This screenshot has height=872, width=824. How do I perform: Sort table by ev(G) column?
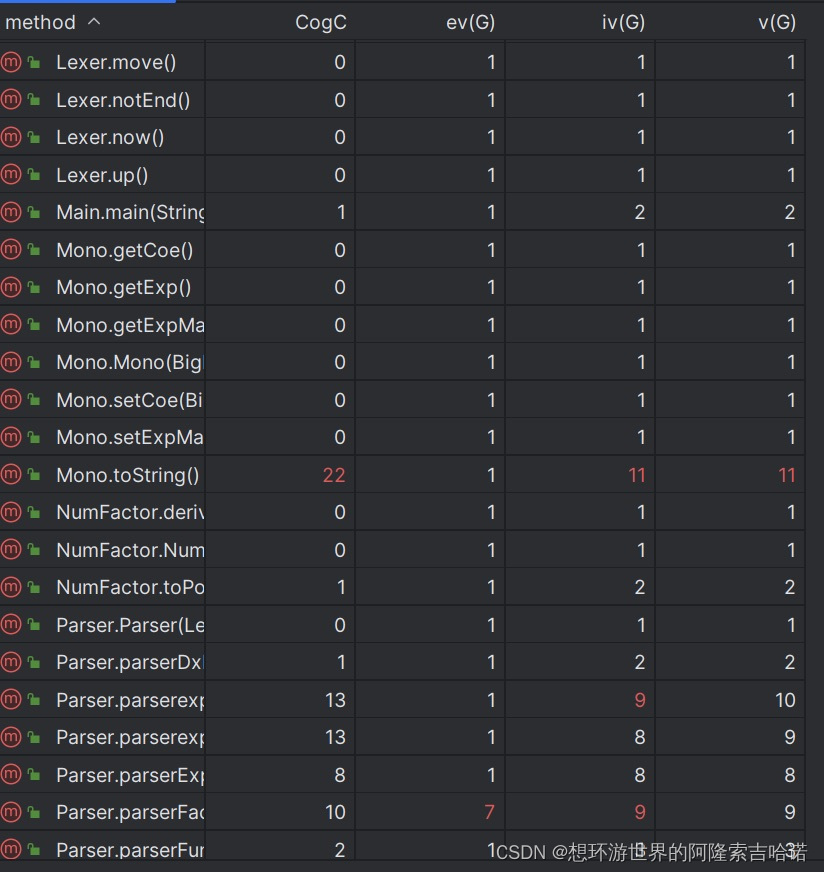point(470,22)
